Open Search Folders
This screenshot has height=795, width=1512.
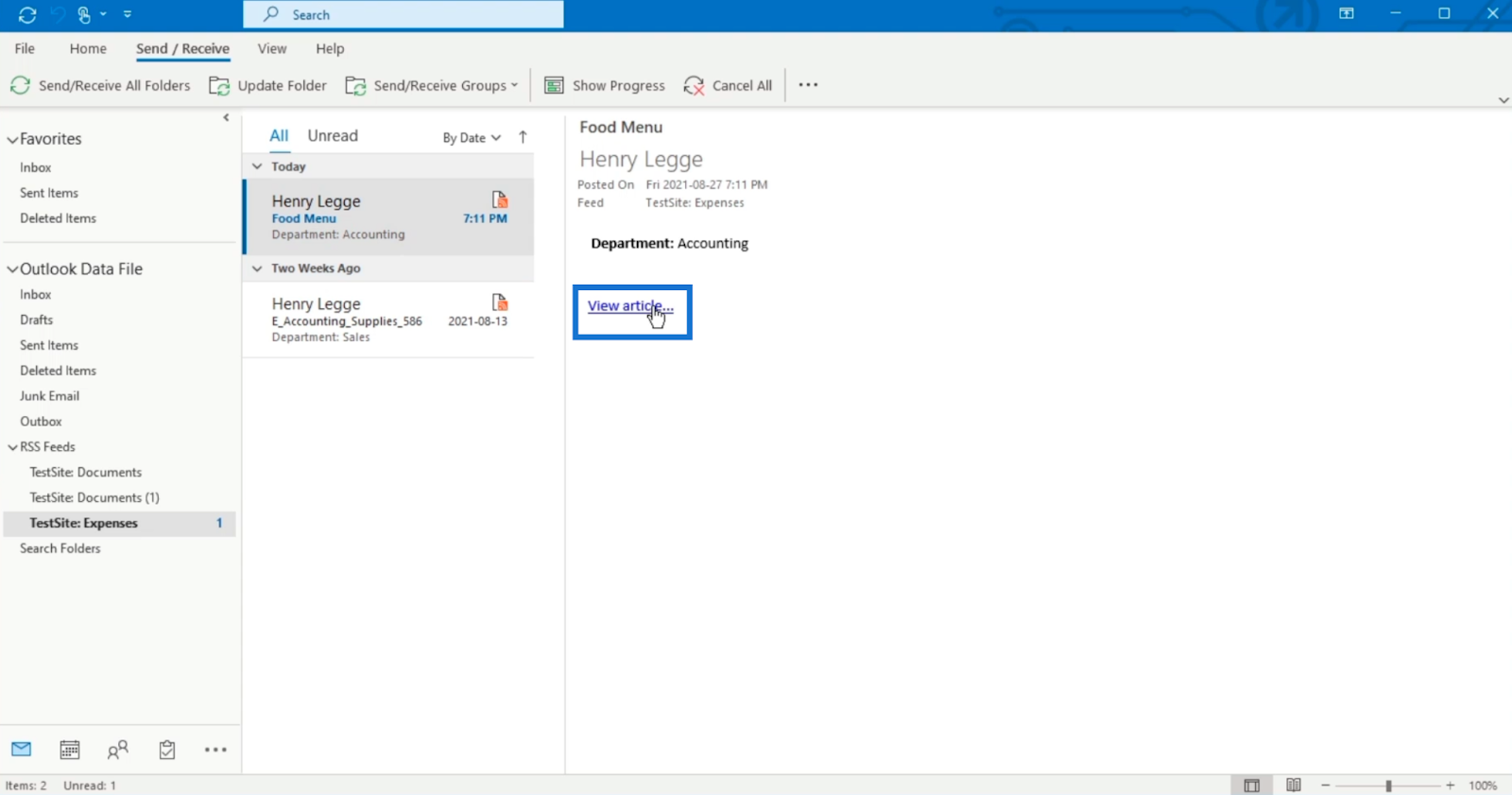[60, 548]
